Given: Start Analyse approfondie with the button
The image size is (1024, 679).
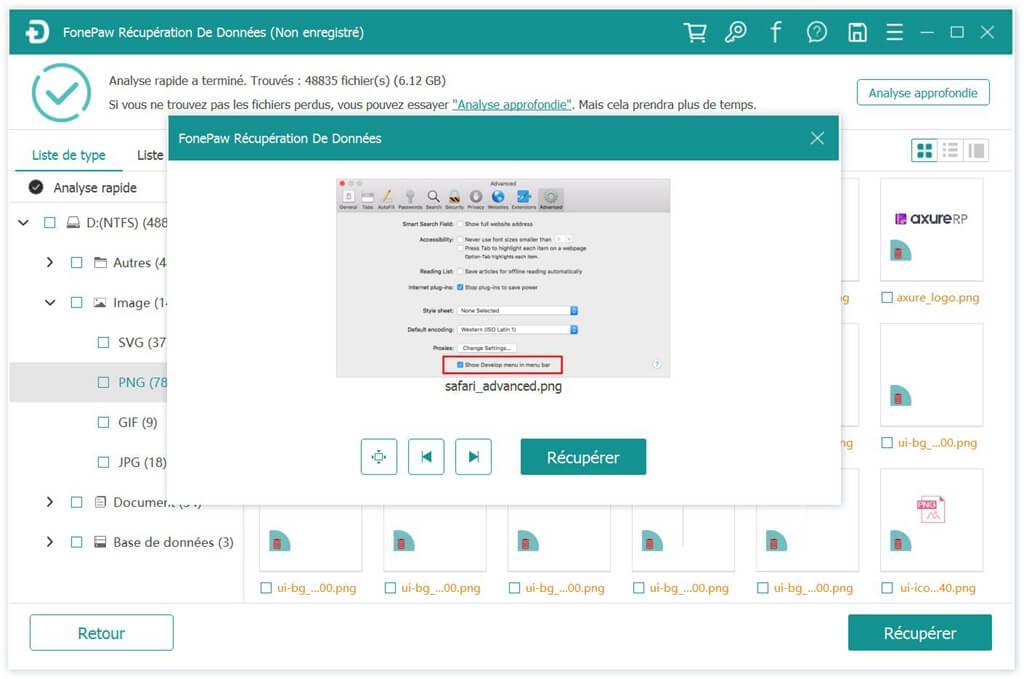Looking at the screenshot, I should 923,93.
